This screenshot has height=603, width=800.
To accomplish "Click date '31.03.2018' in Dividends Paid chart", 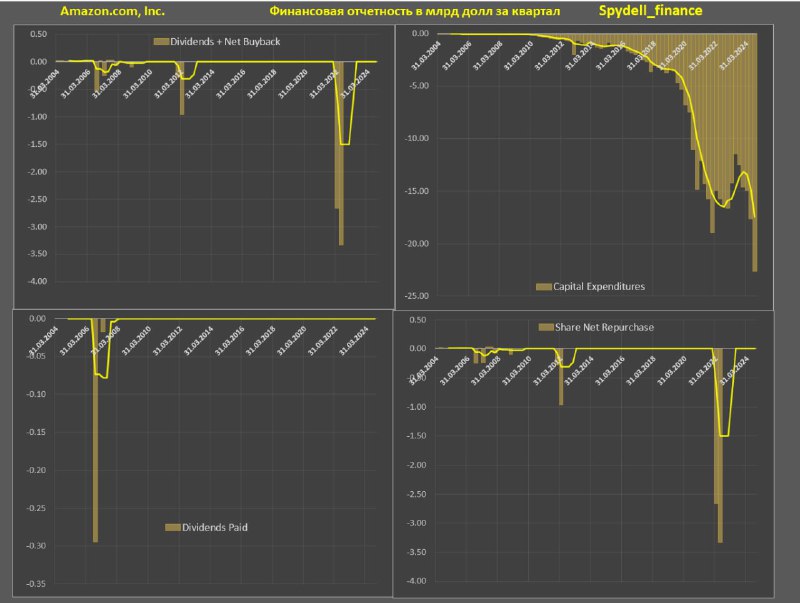I will point(260,341).
